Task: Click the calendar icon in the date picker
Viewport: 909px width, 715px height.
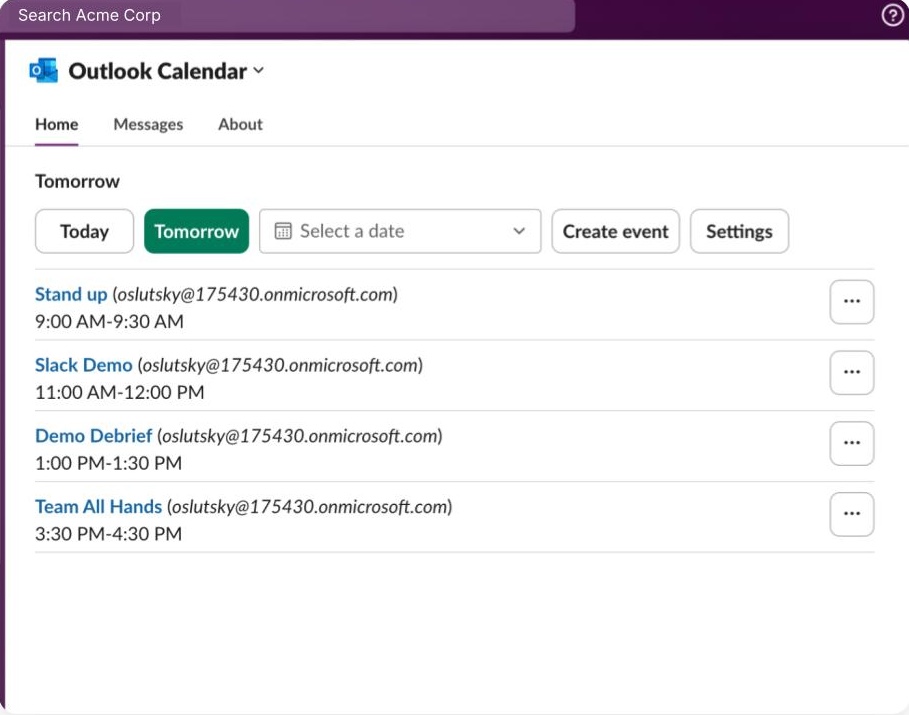Action: 283,231
